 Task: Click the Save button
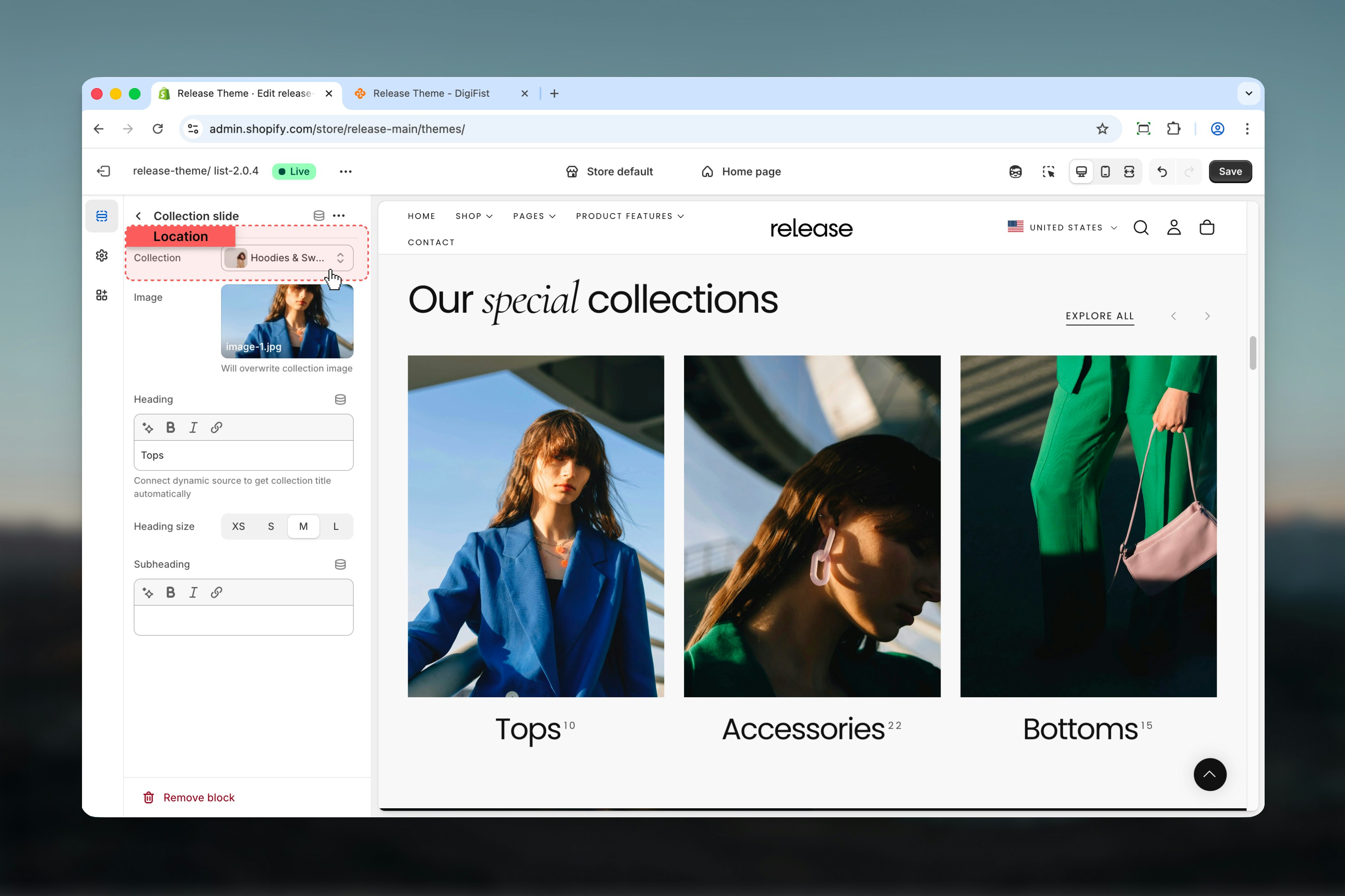pyautogui.click(x=1229, y=171)
